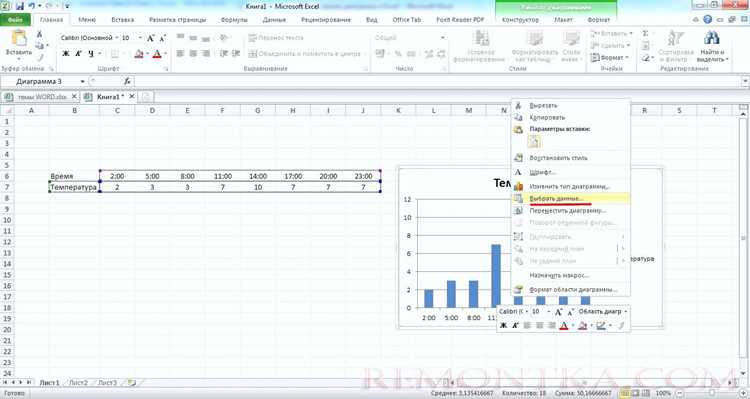Open the font size dropdown in ribbon
The width and height of the screenshot is (750, 399).
140,38
